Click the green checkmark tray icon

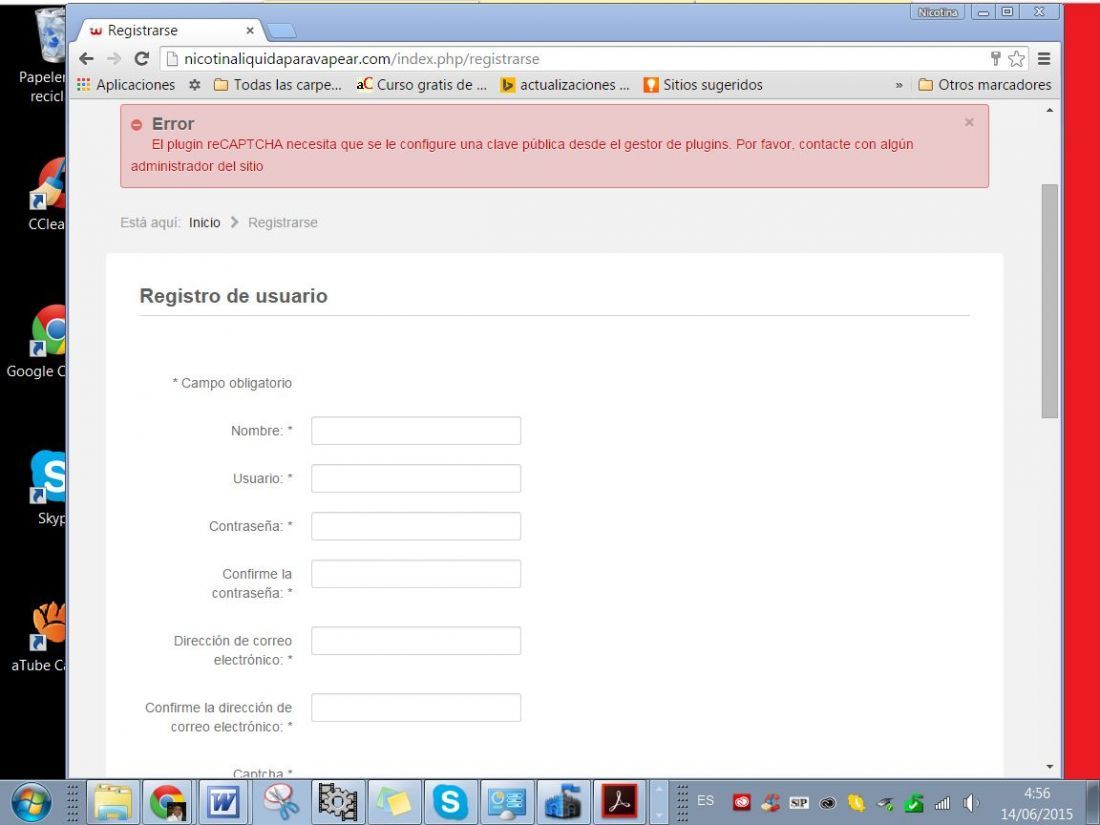tap(913, 803)
